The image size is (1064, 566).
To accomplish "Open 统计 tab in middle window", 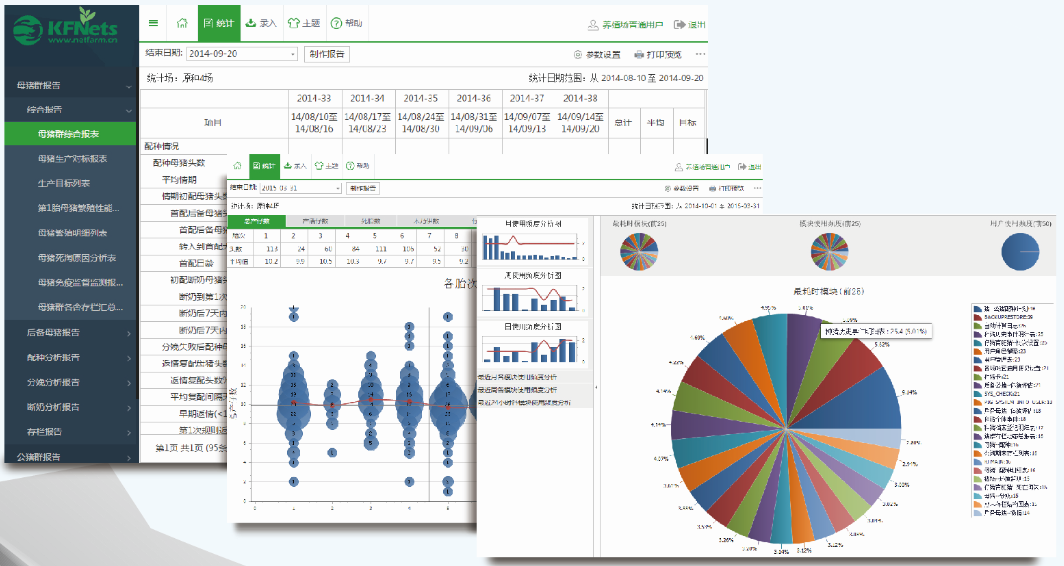I will click(x=265, y=166).
